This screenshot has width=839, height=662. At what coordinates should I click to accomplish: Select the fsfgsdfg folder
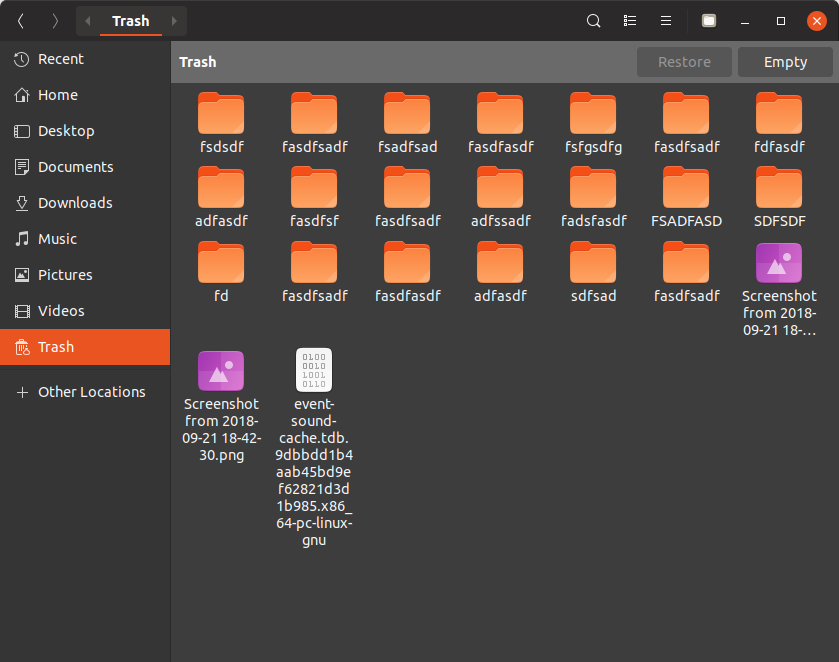[x=593, y=124]
